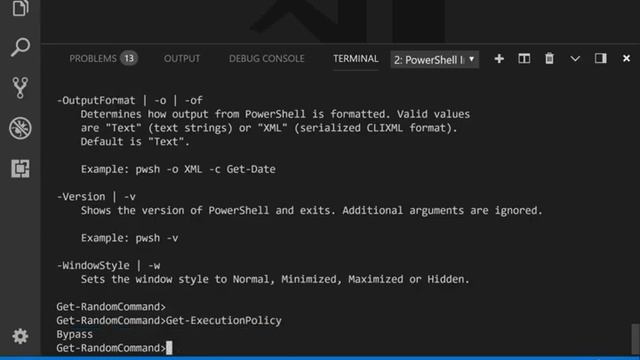Switch to the OUTPUT tab

point(182,59)
